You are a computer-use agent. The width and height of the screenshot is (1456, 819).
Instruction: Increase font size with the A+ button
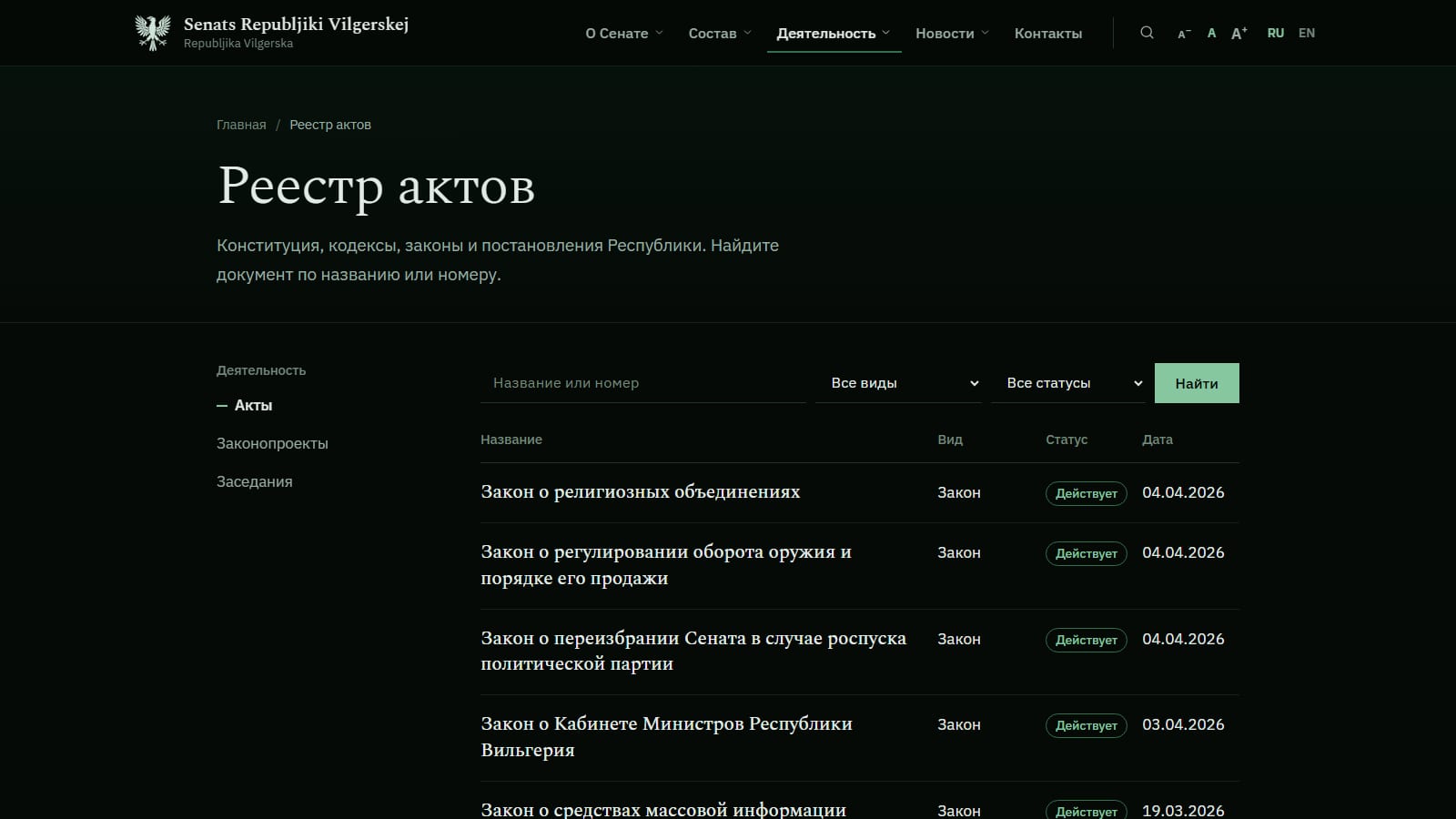(x=1239, y=33)
